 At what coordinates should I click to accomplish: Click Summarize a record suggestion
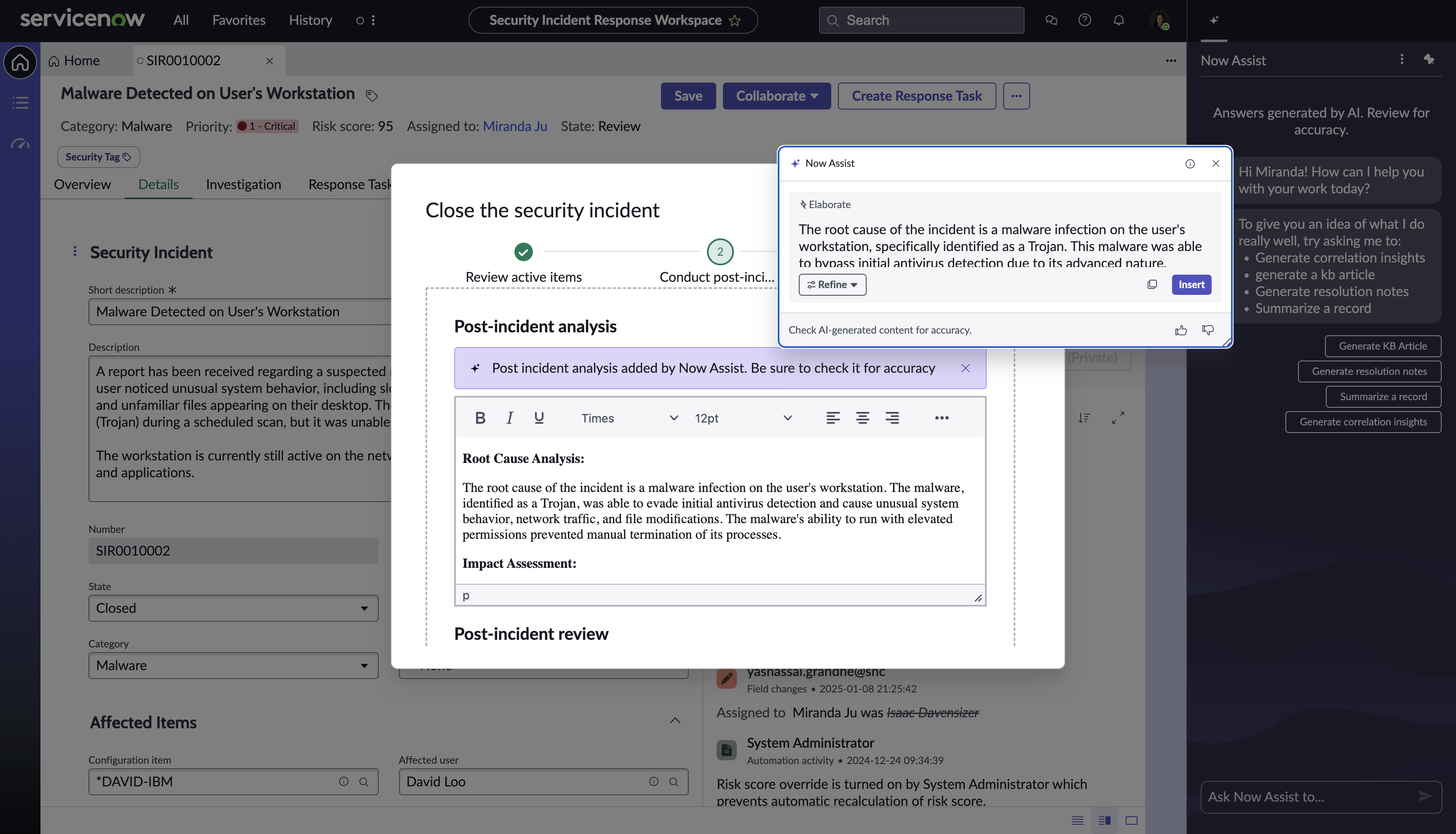tap(1383, 396)
